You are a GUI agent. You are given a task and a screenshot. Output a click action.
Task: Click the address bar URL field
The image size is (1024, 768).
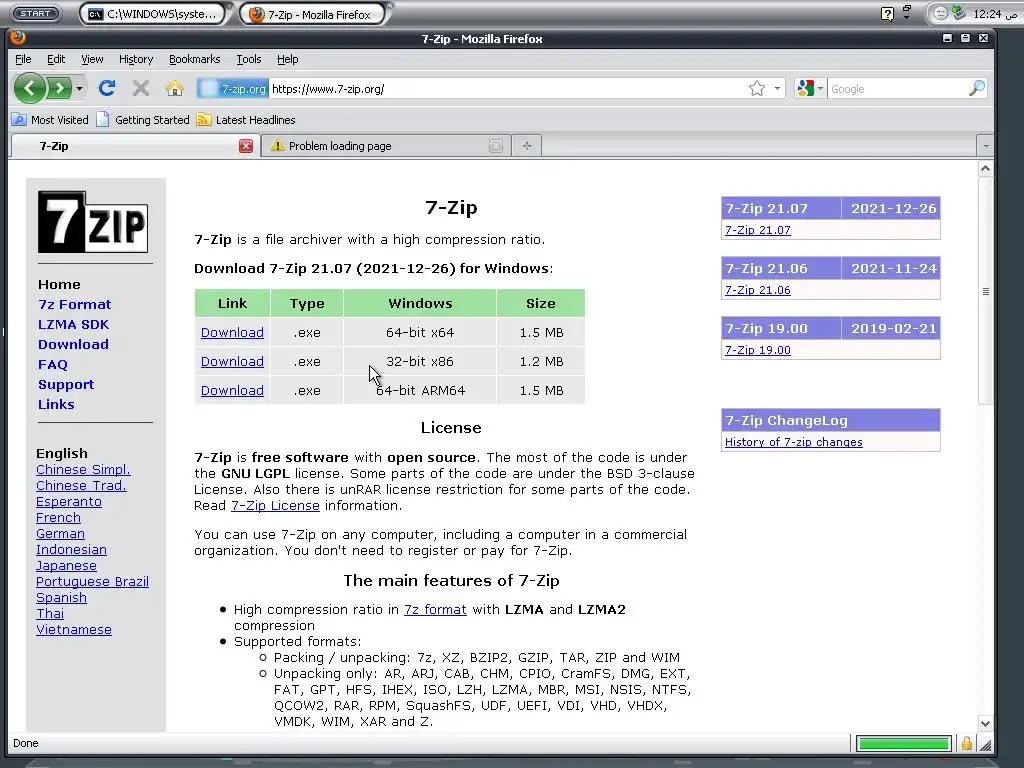point(506,89)
